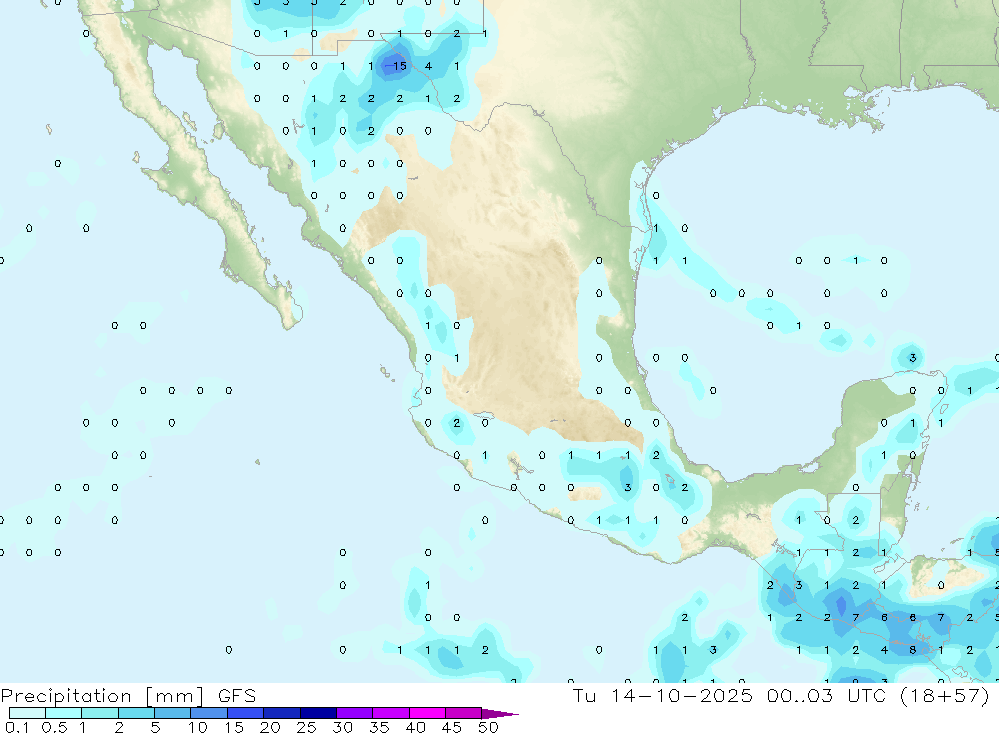Click the 2–5 mm legend color box
The height and width of the screenshot is (733, 1000).
[x=136, y=713]
